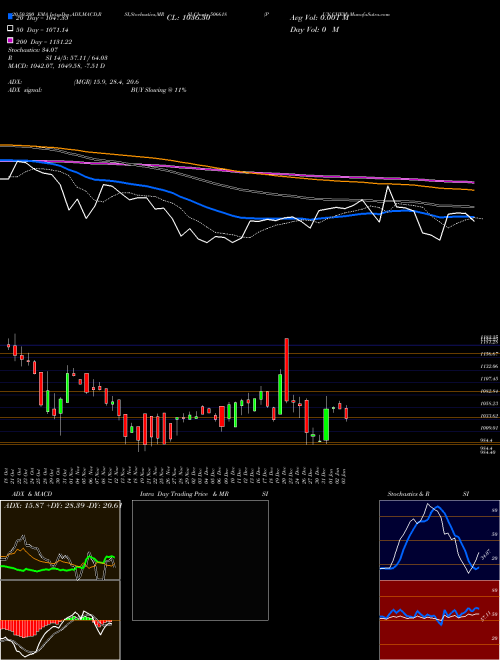This screenshot has width=500, height=660.
Task: Click the '(MGR) 15.9, 28.4, 20.6' ADX values
Action: tap(106, 82)
